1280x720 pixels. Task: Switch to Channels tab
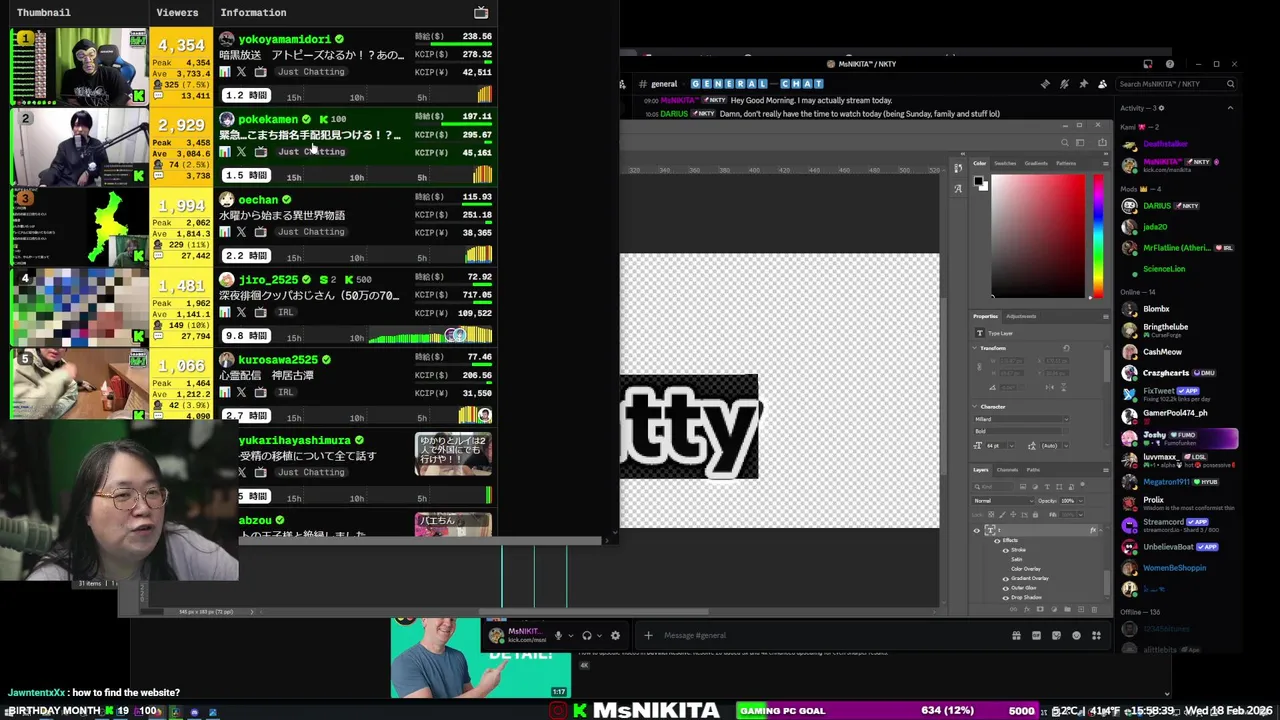coord(1007,470)
